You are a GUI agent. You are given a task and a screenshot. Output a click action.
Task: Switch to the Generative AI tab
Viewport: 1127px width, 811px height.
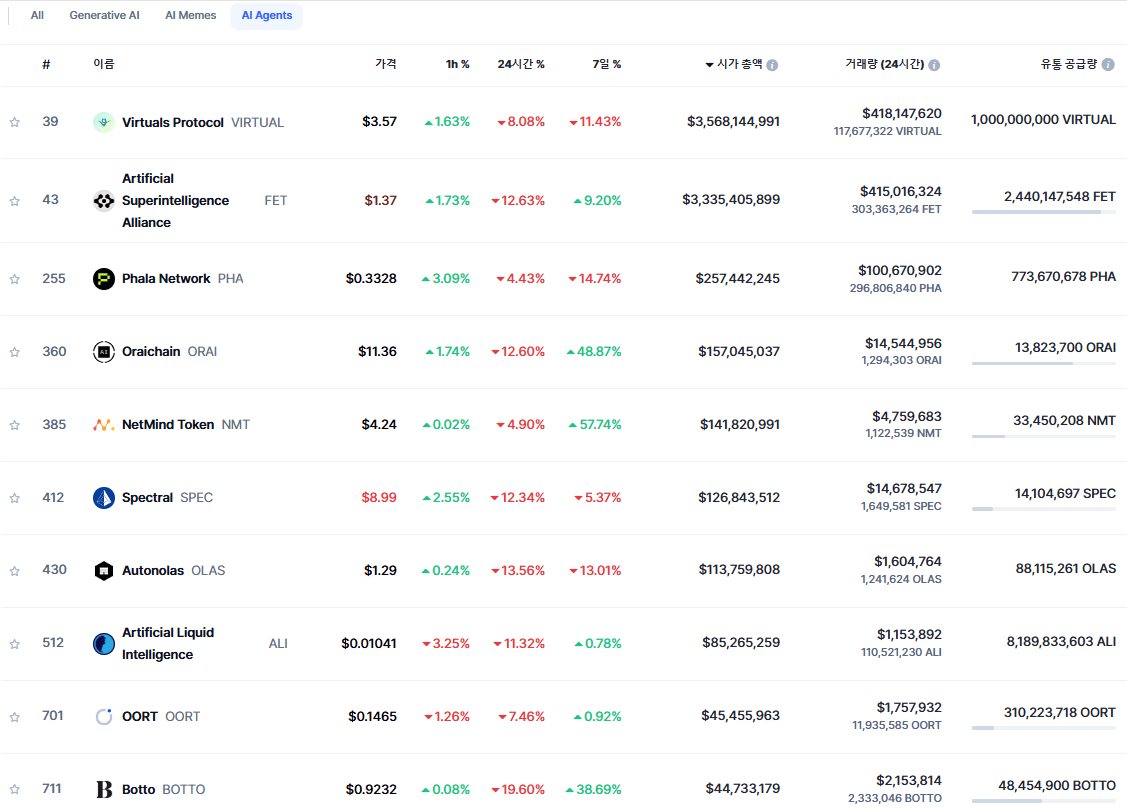pyautogui.click(x=104, y=16)
